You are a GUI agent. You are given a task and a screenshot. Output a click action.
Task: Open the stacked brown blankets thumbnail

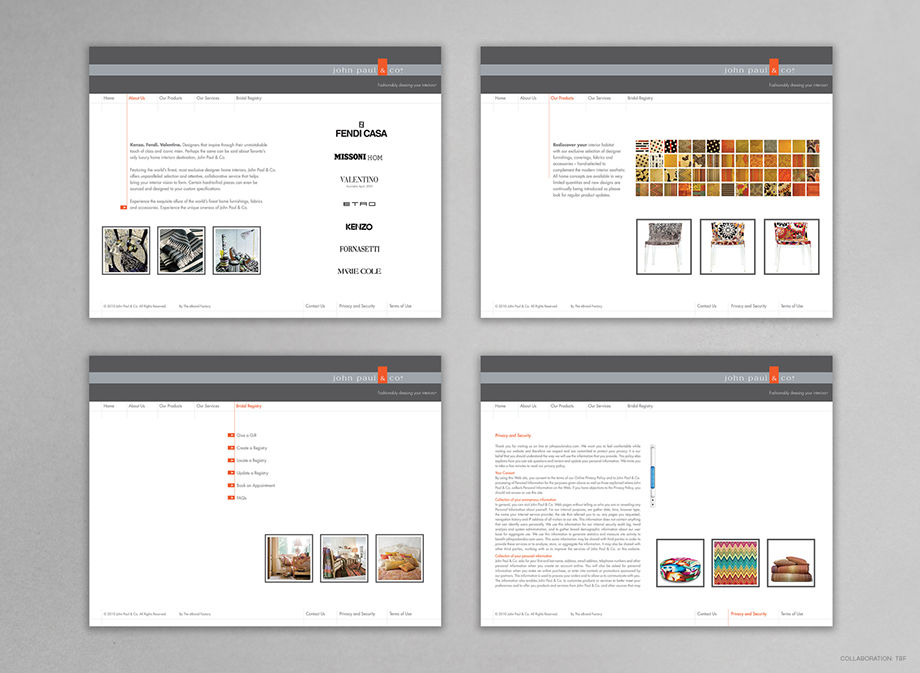[791, 563]
